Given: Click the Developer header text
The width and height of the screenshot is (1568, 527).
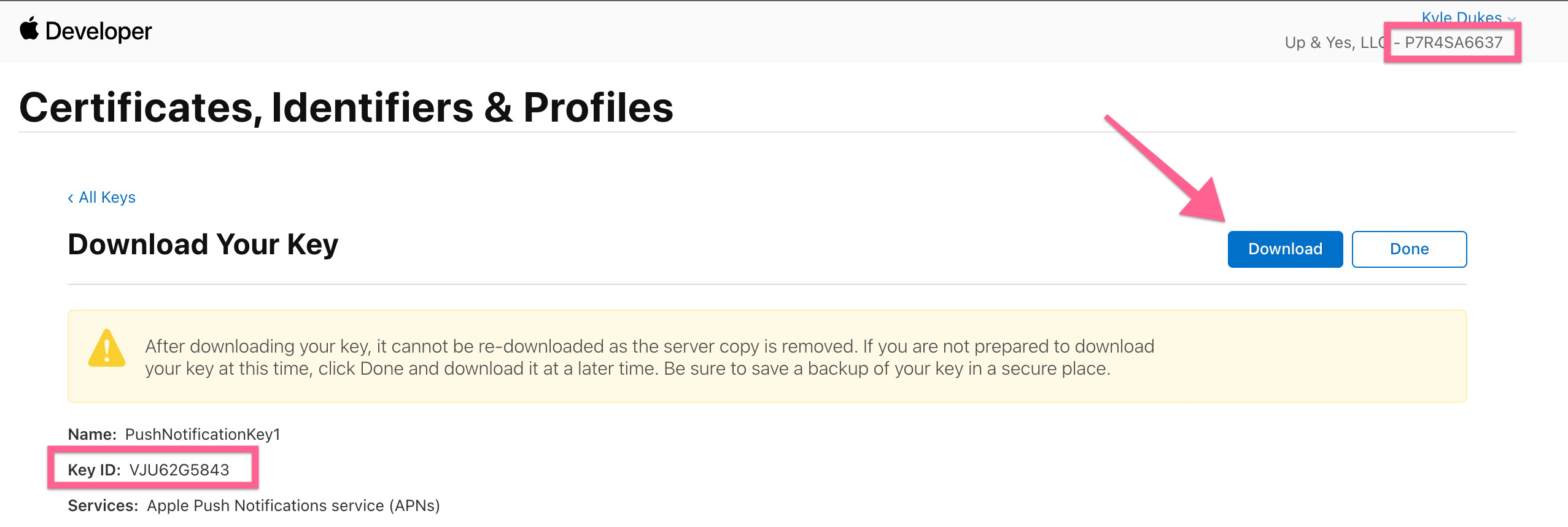Looking at the screenshot, I should [98, 31].
